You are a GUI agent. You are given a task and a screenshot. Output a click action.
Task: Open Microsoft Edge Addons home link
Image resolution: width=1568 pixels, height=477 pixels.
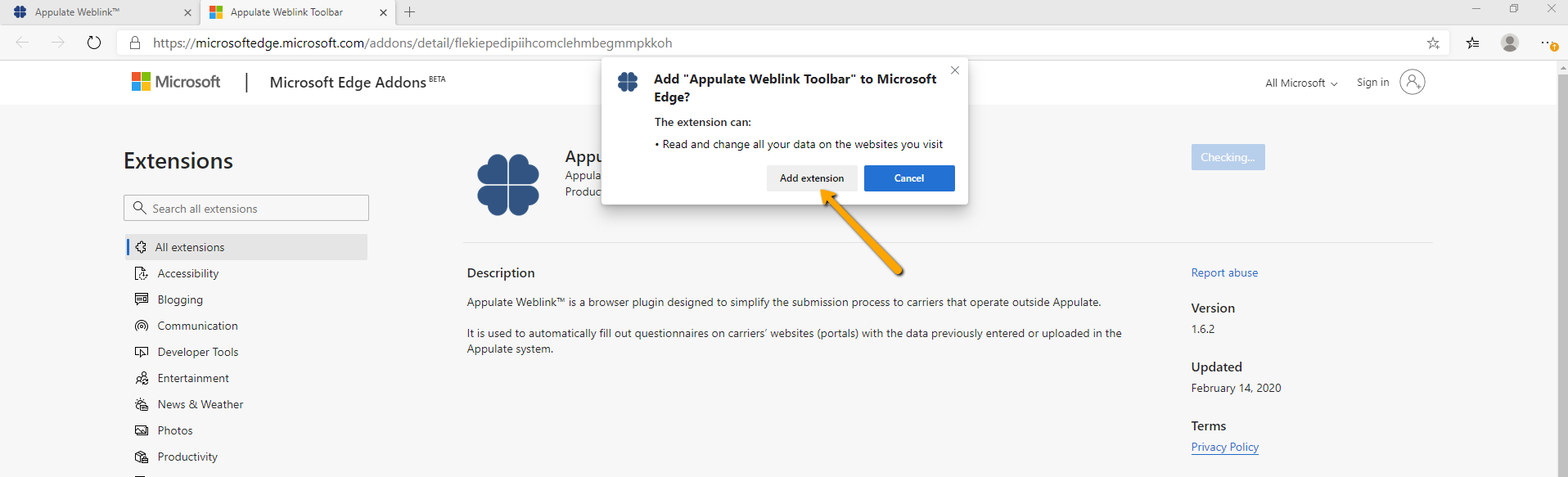point(357,82)
